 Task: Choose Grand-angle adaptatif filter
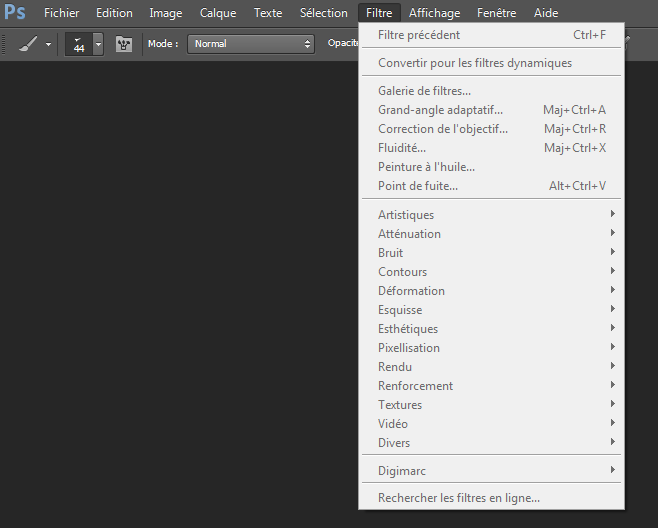491,110
